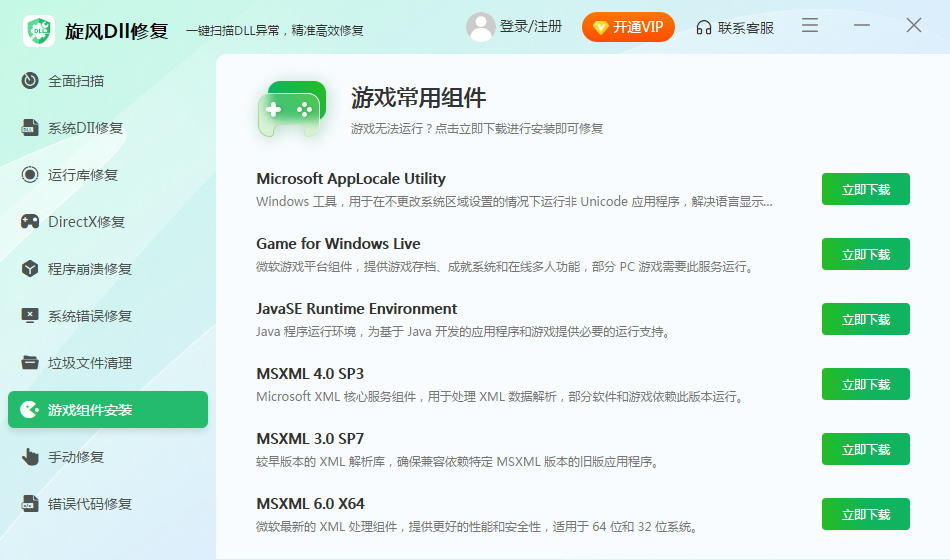The height and width of the screenshot is (560, 950).
Task: Download Game for Windows Live
Action: pos(865,254)
